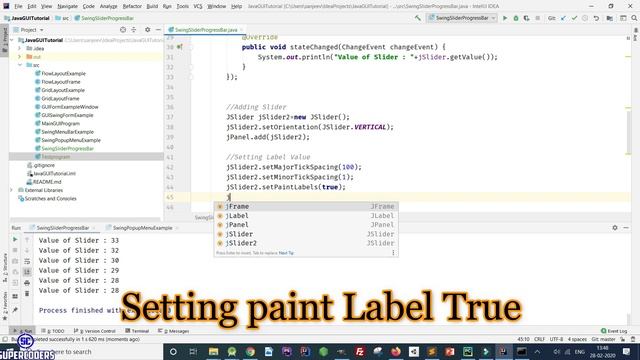
Task: Toggle scroll to end in the Run console
Action: tap(27, 272)
